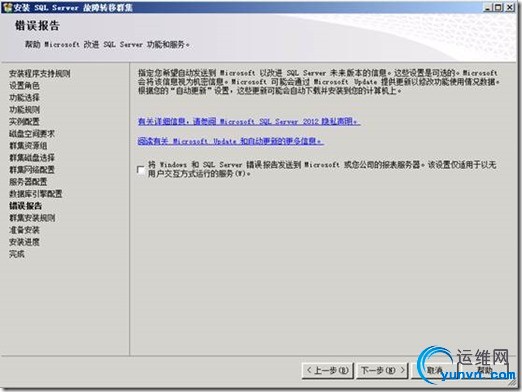The height and width of the screenshot is (392, 522).
Task: Select 功能规则 step in sidebar
Action: [24, 109]
